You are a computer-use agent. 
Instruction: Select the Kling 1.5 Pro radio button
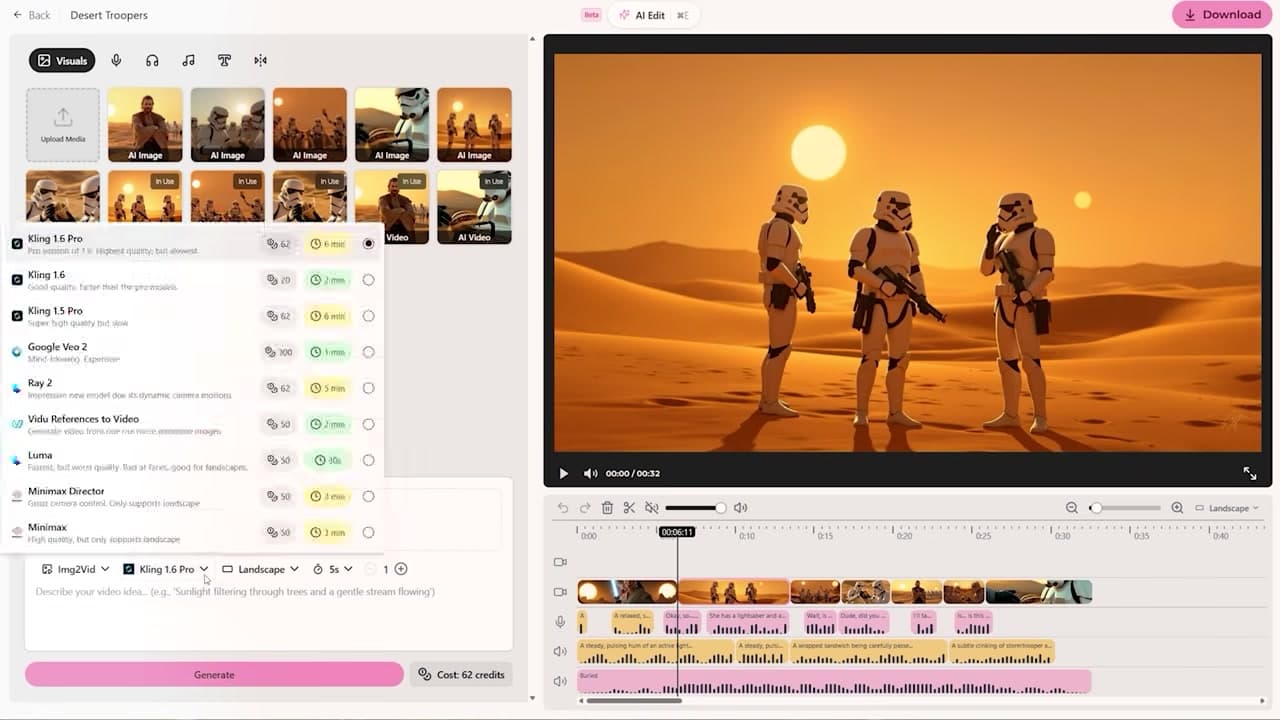(x=369, y=316)
